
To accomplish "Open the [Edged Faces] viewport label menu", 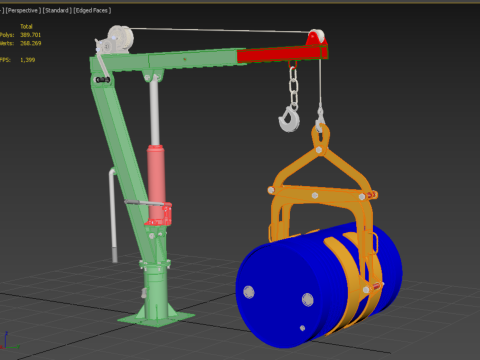I will 92,10.
